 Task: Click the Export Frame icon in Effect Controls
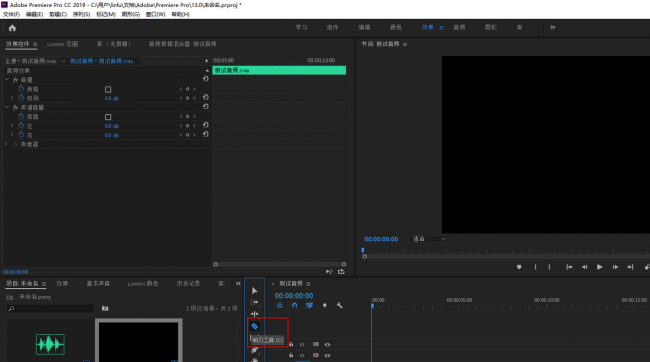point(341,272)
